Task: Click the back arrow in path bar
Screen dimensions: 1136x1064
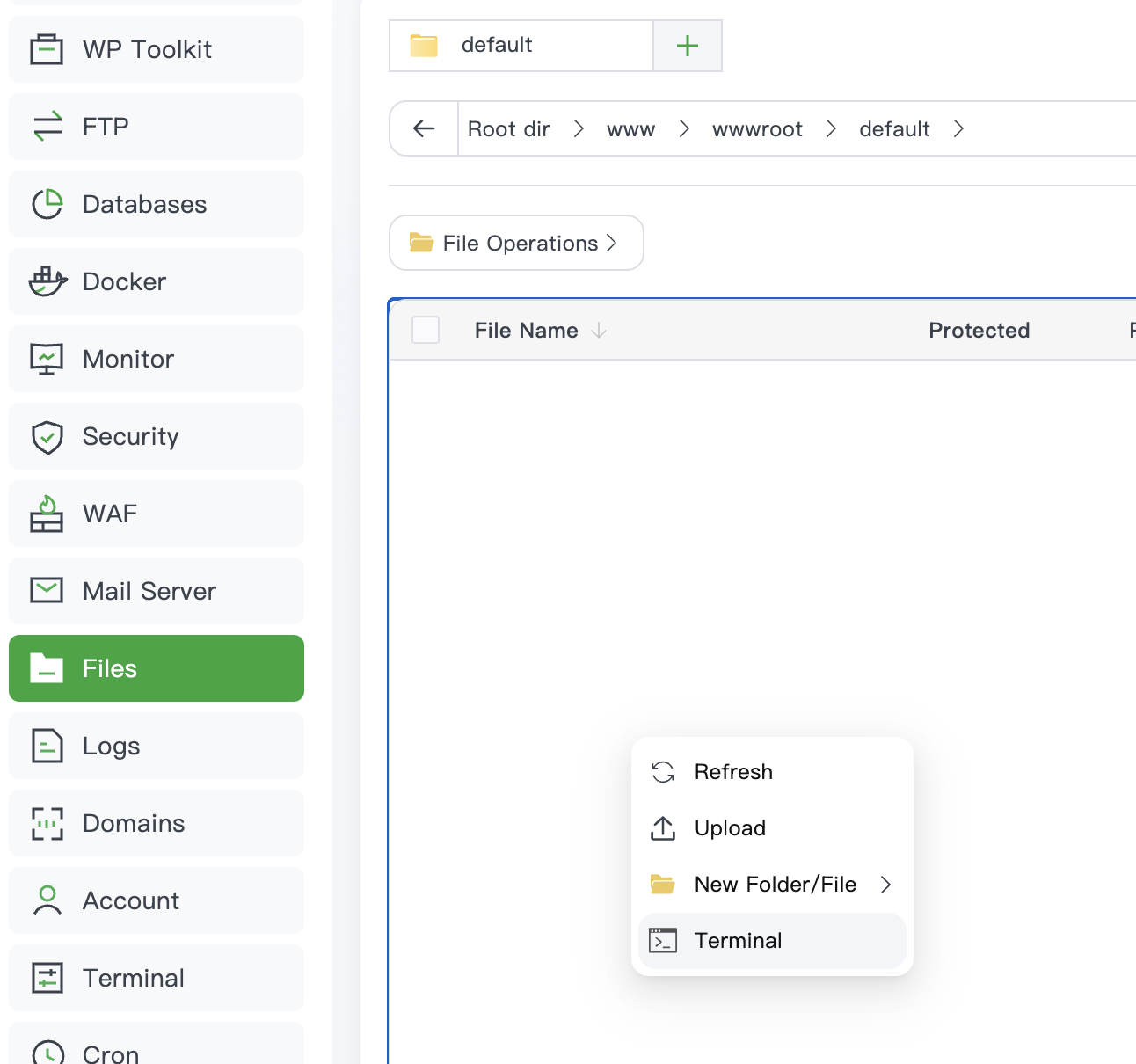Action: point(424,128)
